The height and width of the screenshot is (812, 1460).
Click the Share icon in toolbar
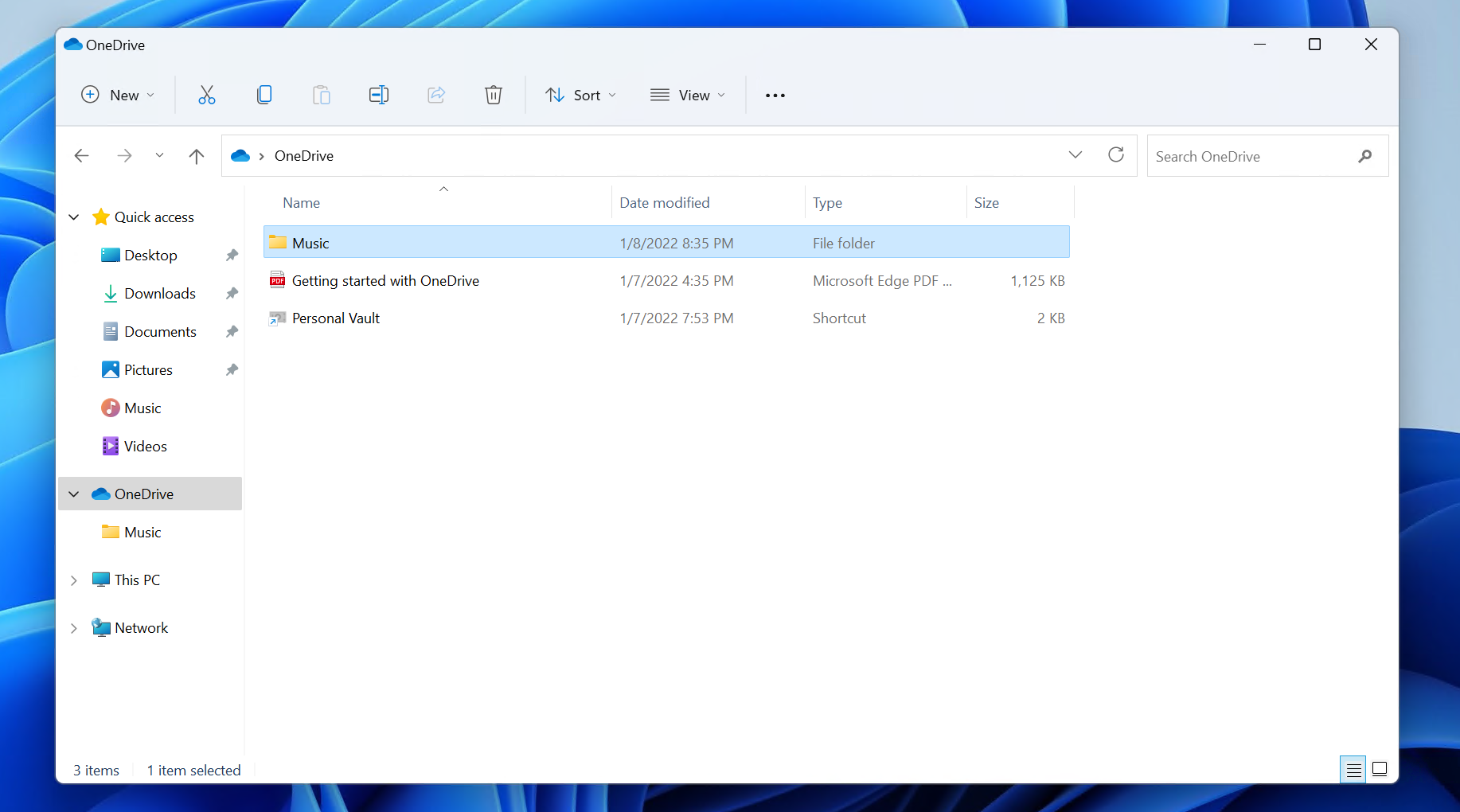436,96
